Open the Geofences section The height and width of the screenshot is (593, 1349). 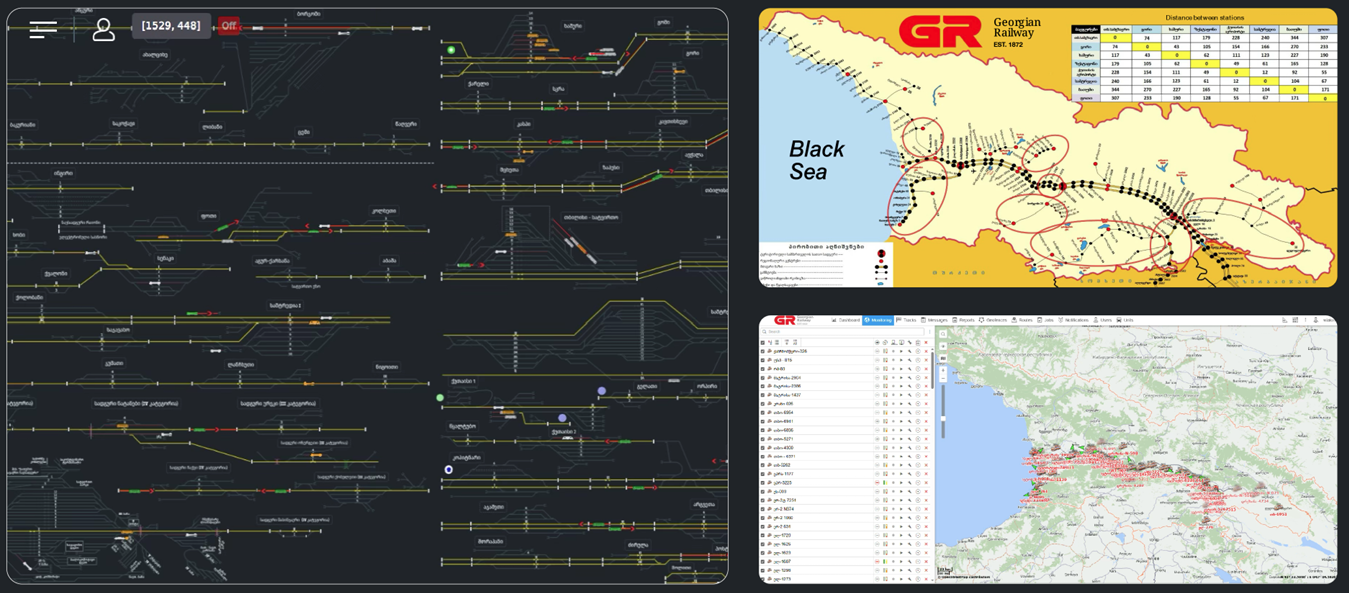click(994, 320)
